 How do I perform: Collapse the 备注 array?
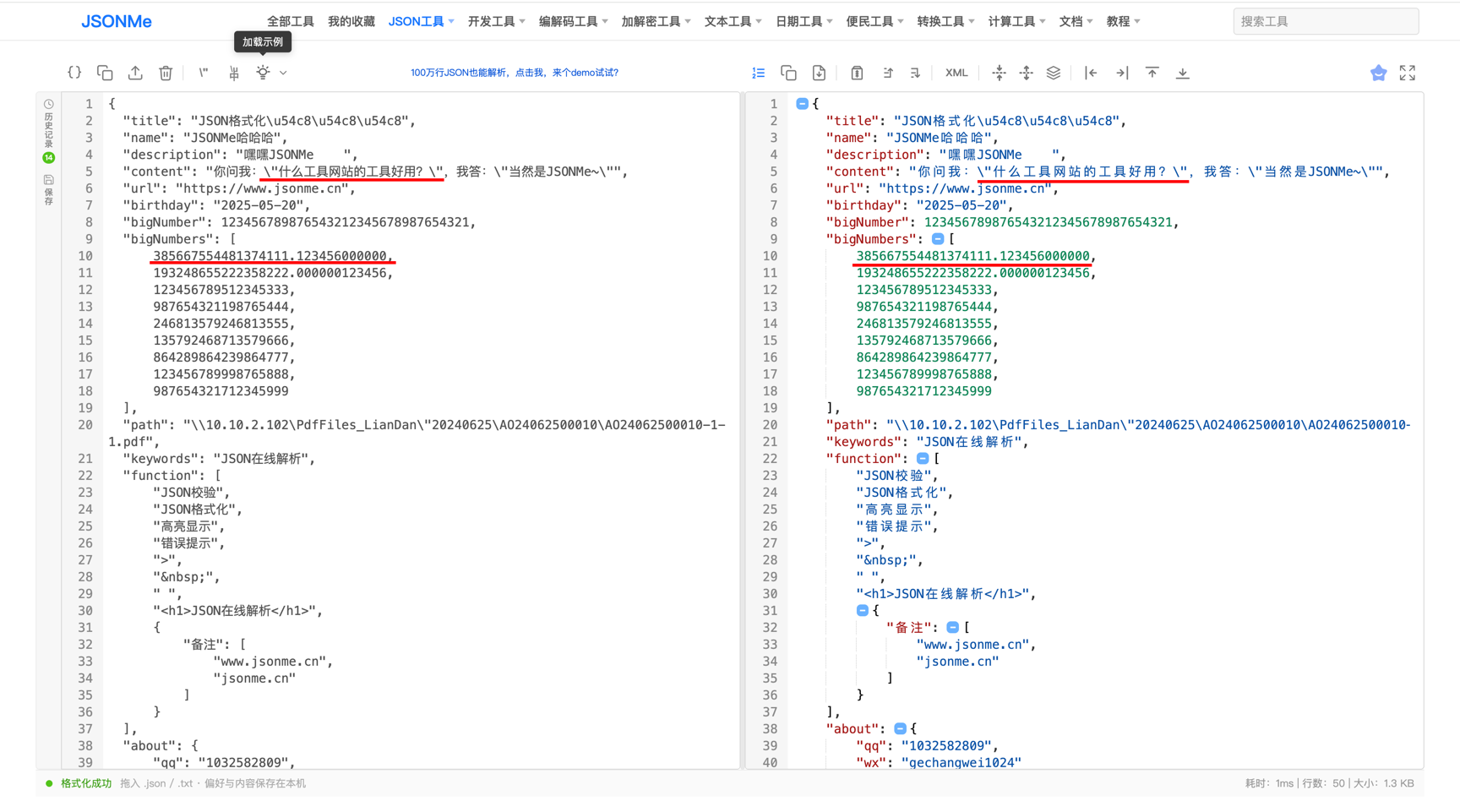click(x=952, y=627)
